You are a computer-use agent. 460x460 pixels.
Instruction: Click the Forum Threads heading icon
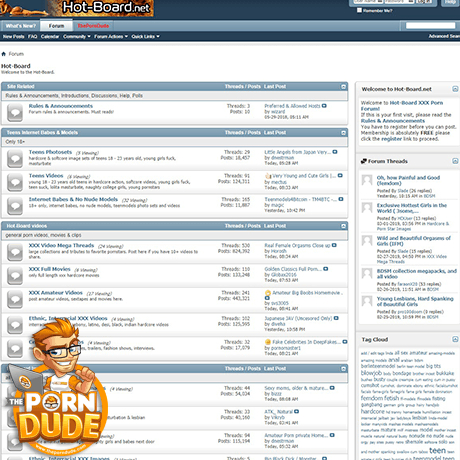(x=364, y=161)
